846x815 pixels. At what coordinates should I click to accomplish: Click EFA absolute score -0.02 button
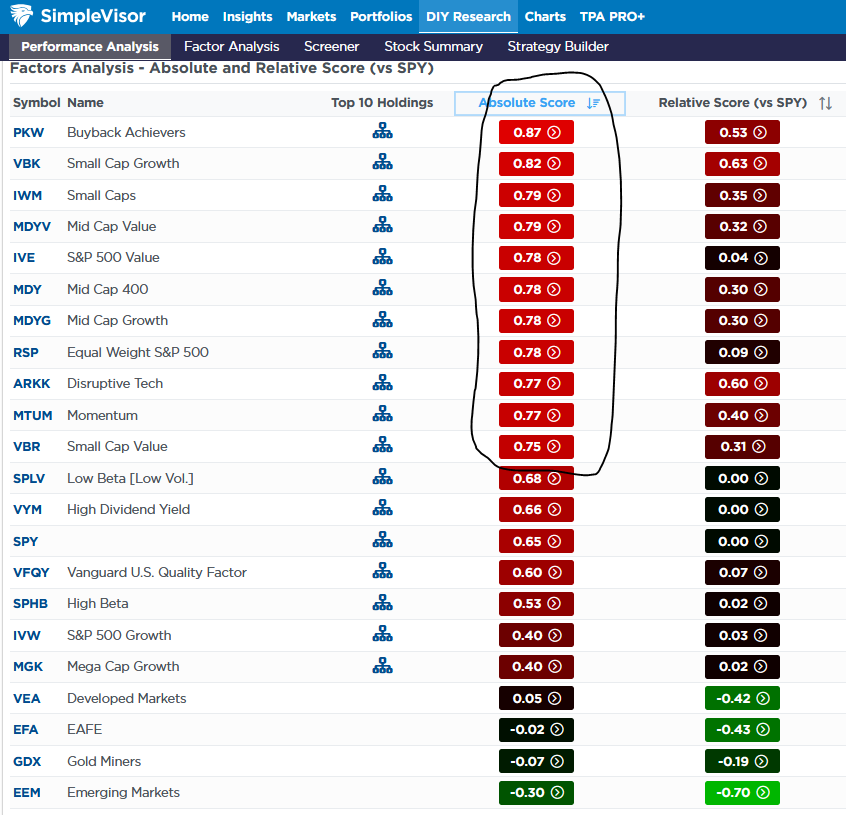[536, 730]
